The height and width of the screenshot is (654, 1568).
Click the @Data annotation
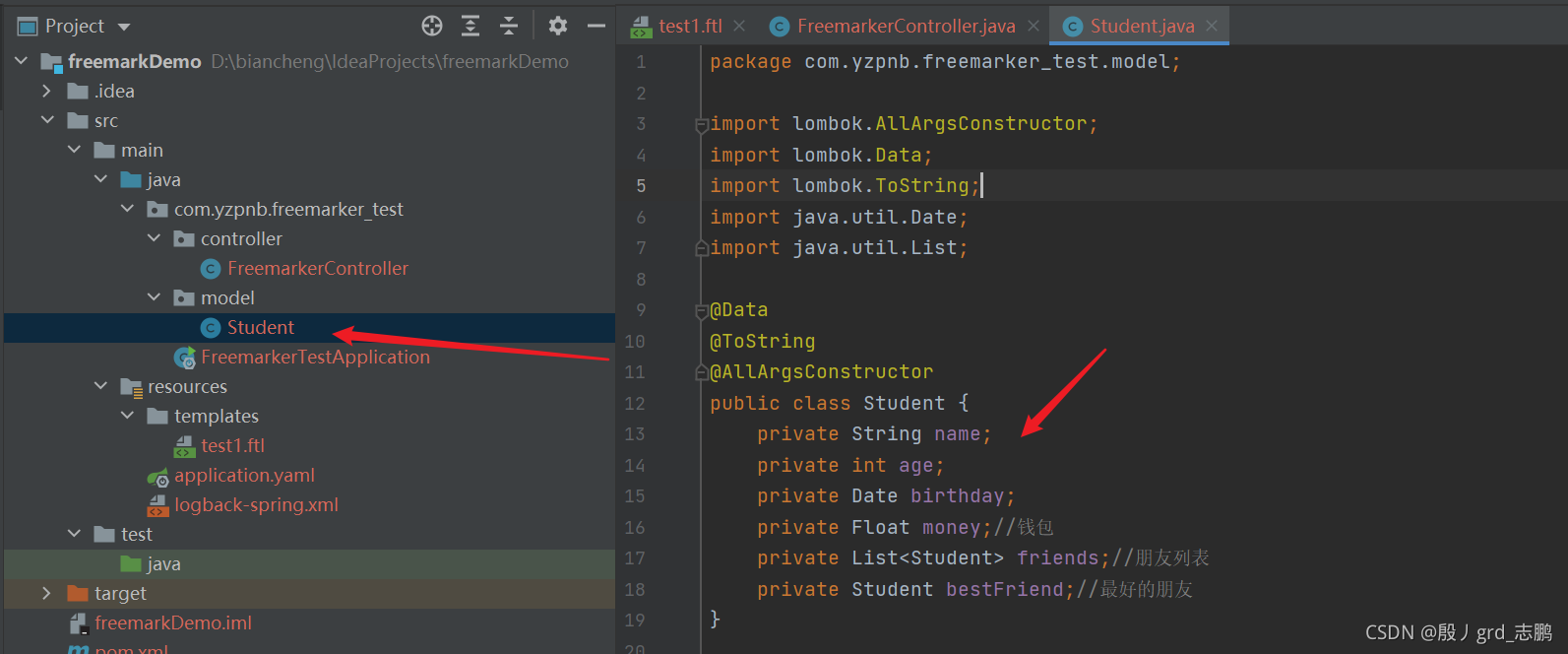[738, 310]
